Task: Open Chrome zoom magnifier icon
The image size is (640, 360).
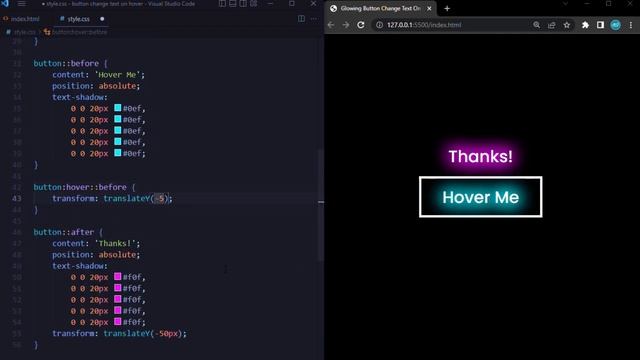Action: click(x=536, y=25)
